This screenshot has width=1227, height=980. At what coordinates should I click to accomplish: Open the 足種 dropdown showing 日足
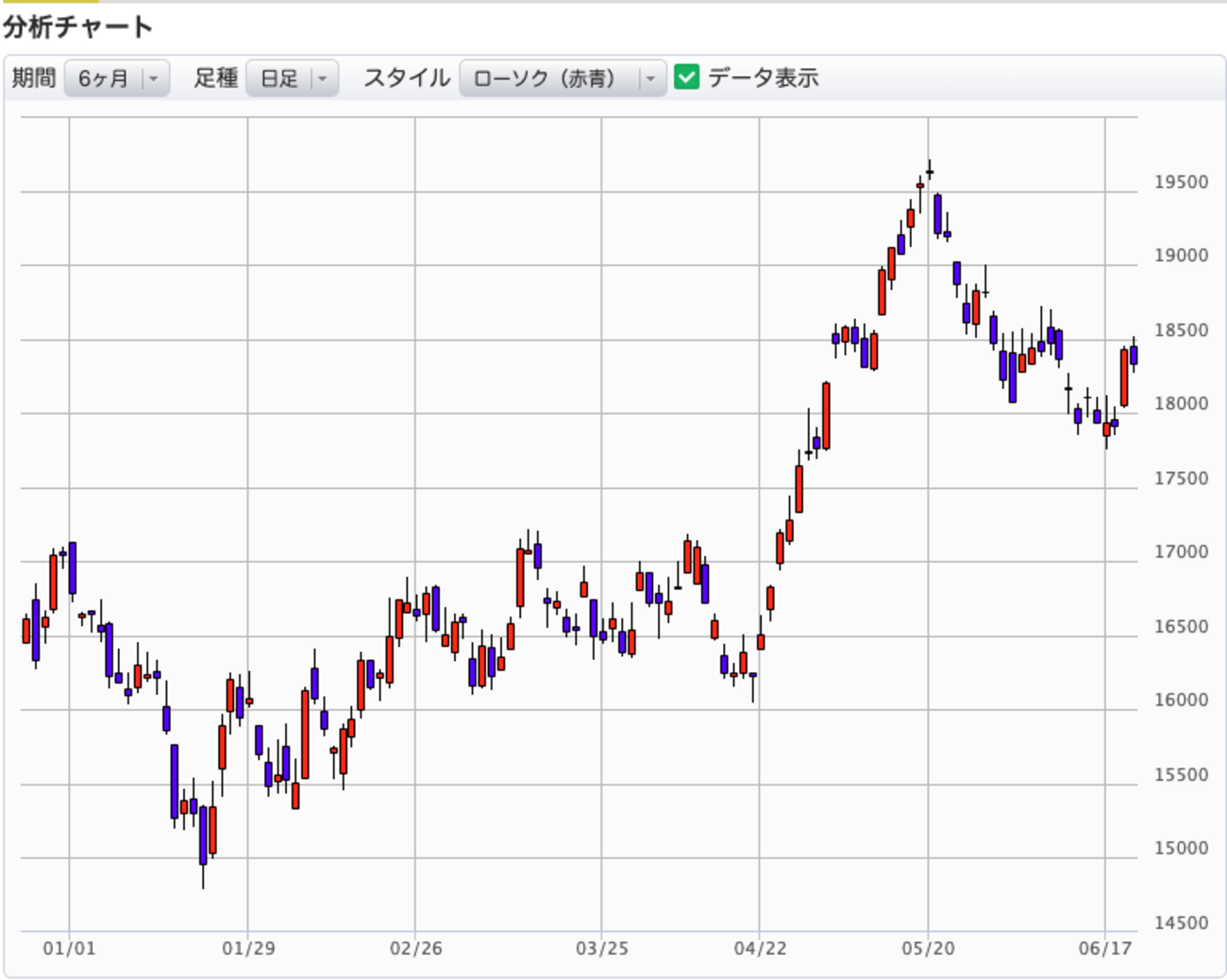tap(292, 78)
